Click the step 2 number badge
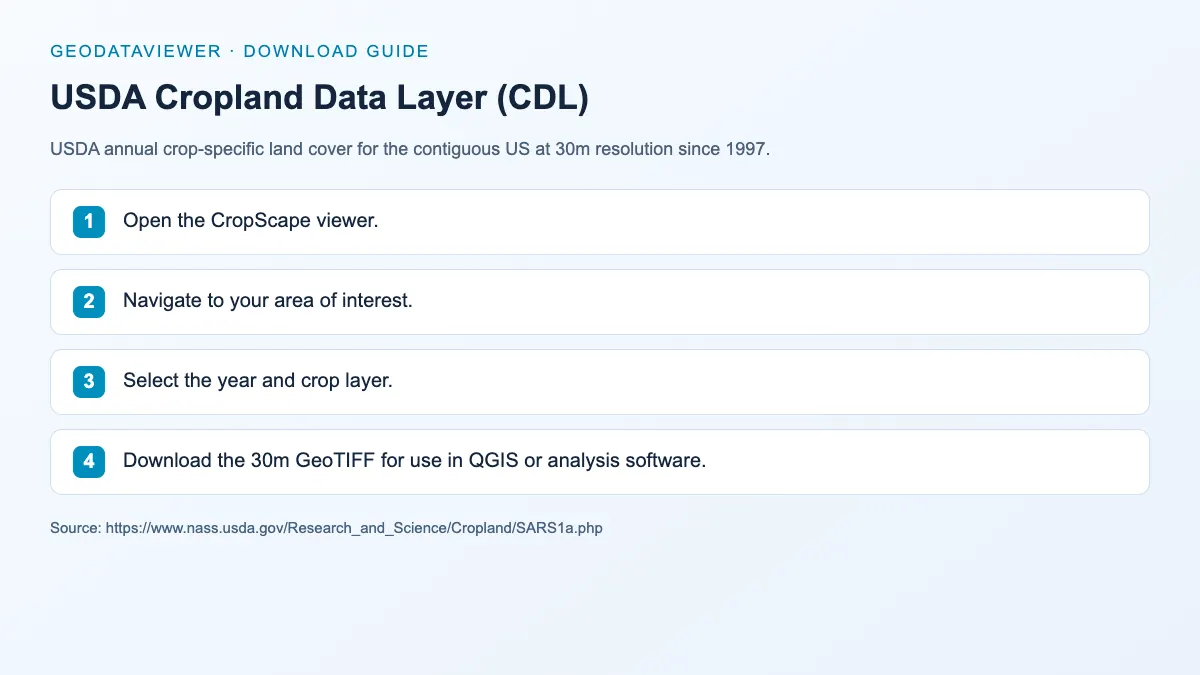This screenshot has height=675, width=1200. 89,302
